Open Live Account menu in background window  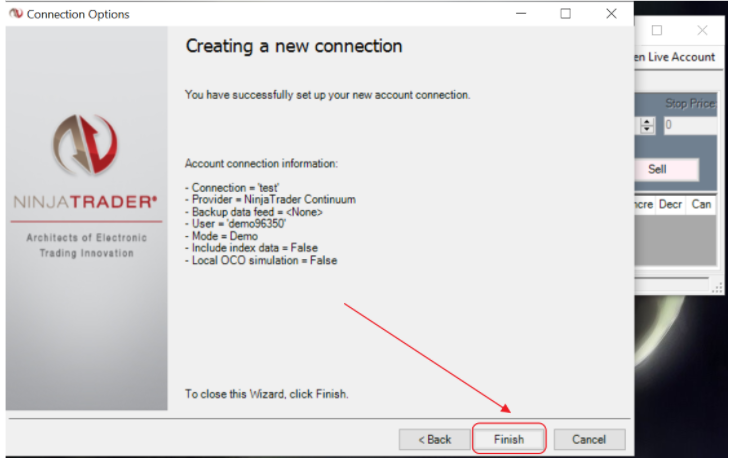pos(675,57)
